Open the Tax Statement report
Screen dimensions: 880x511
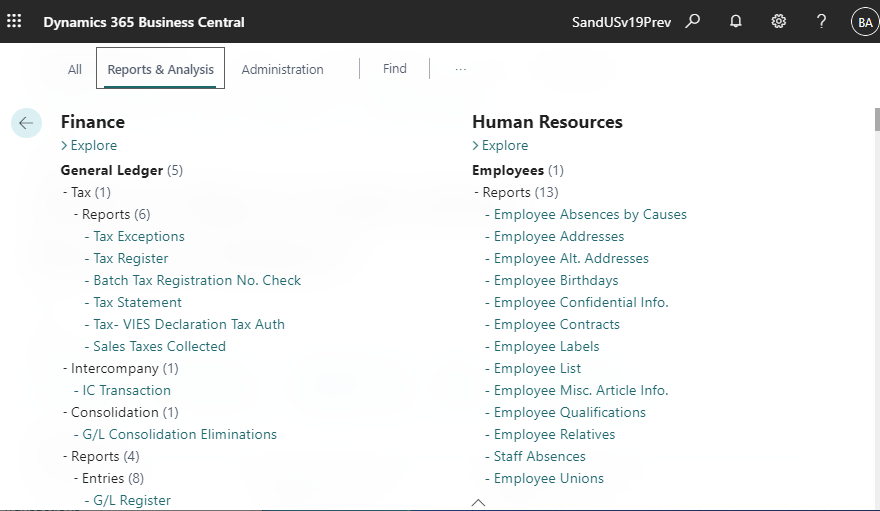(138, 302)
